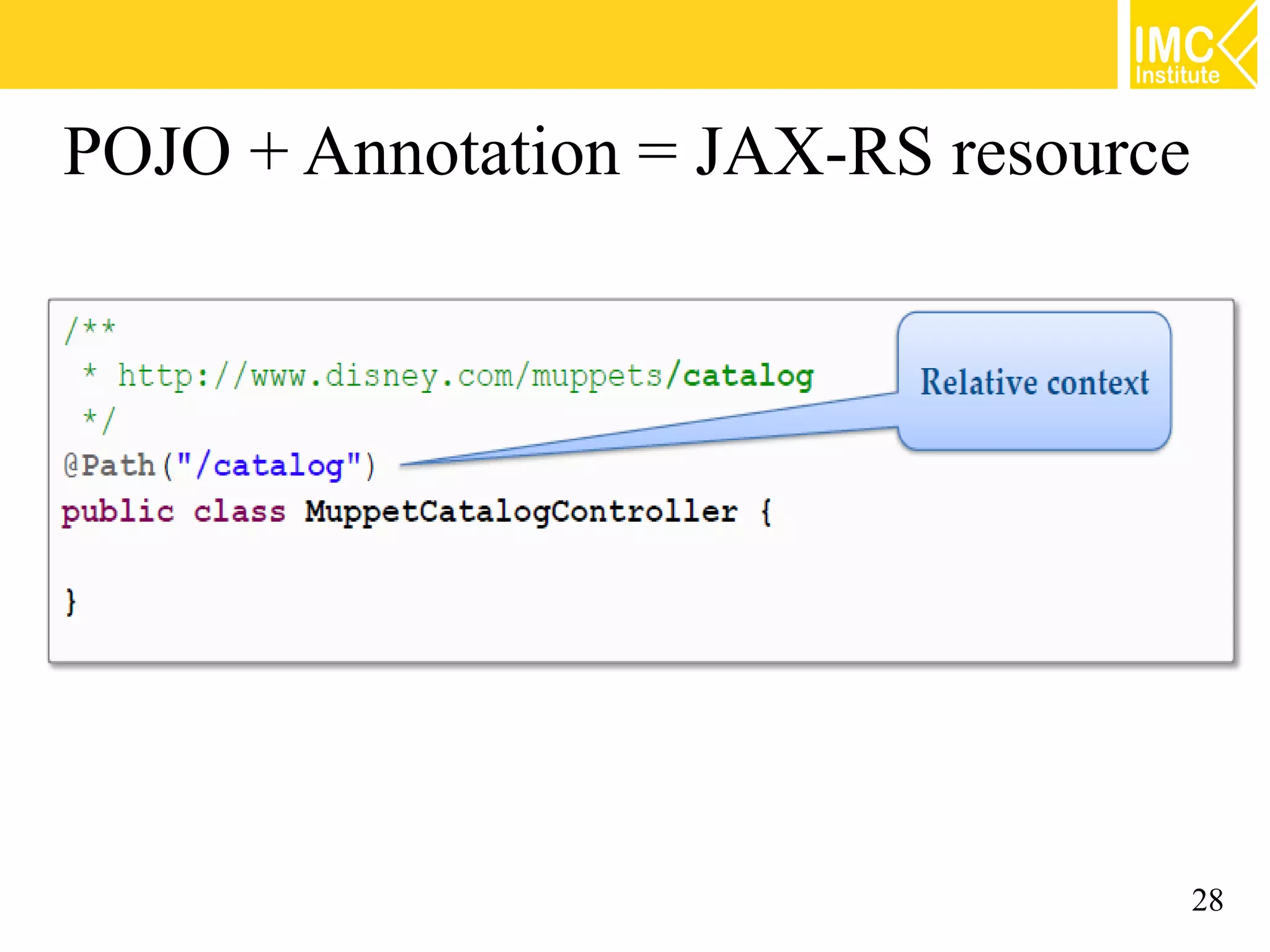The image size is (1270, 952).
Task: Click the @Path("/catalog") annotation line
Action: point(220,466)
